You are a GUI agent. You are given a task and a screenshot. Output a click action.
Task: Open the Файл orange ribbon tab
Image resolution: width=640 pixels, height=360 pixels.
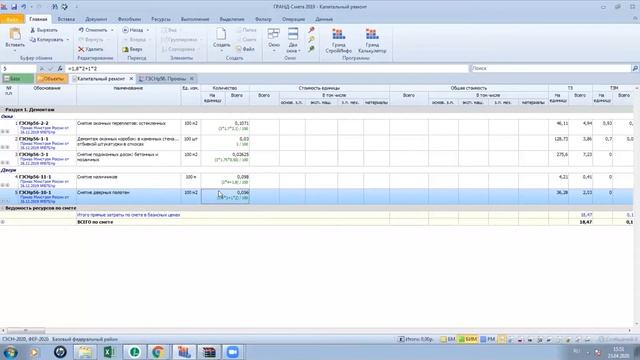click(12, 19)
